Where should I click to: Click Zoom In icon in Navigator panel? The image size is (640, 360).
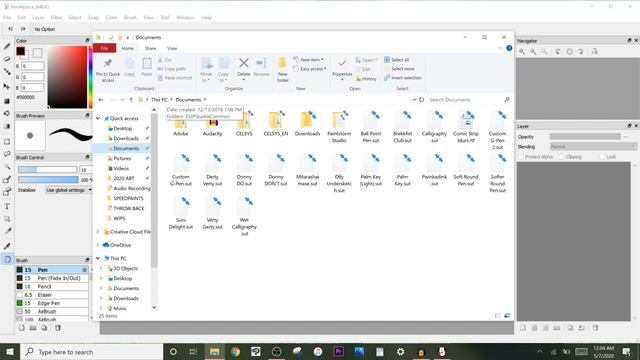(522, 52)
